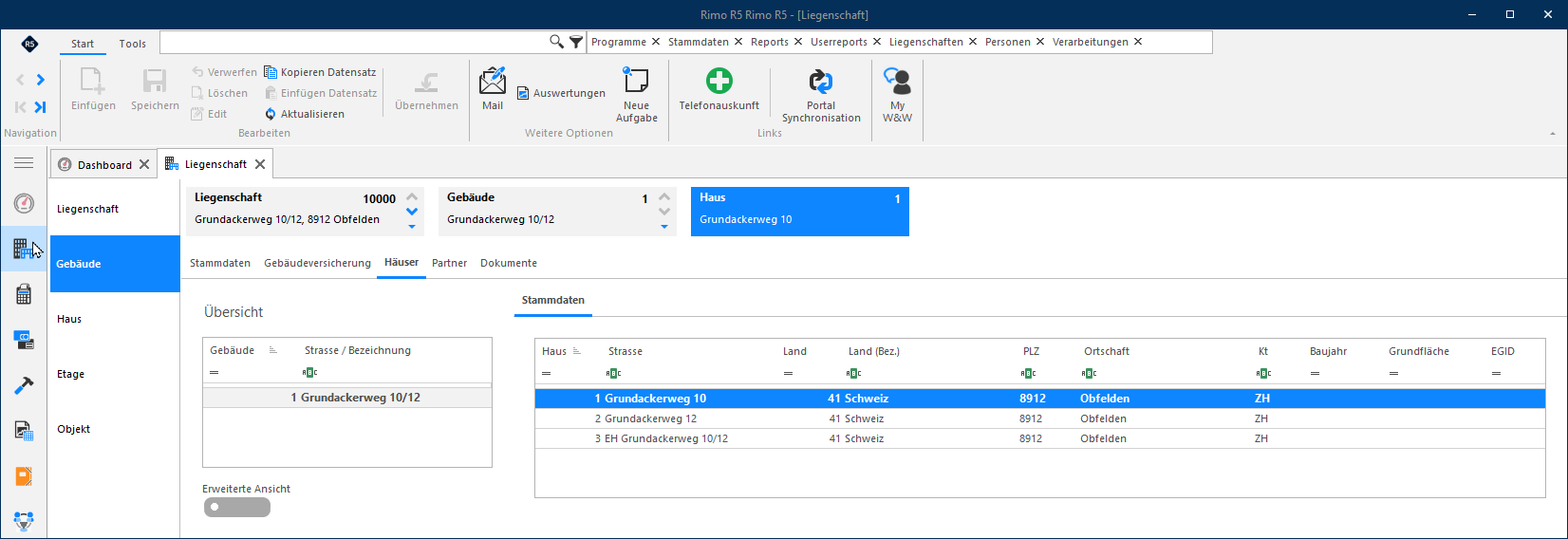
Task: Collapse the ribbon with corner arrow
Action: (x=1553, y=134)
